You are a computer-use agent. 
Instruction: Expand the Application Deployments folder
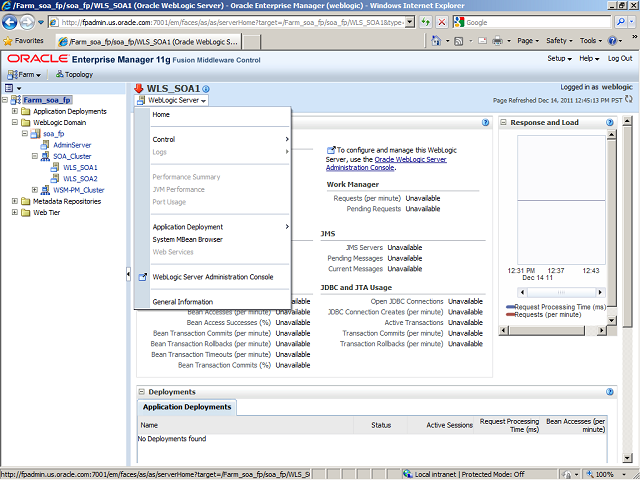click(15, 111)
